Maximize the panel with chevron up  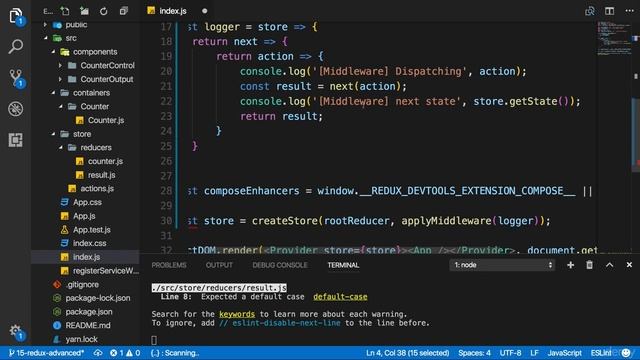(609, 265)
